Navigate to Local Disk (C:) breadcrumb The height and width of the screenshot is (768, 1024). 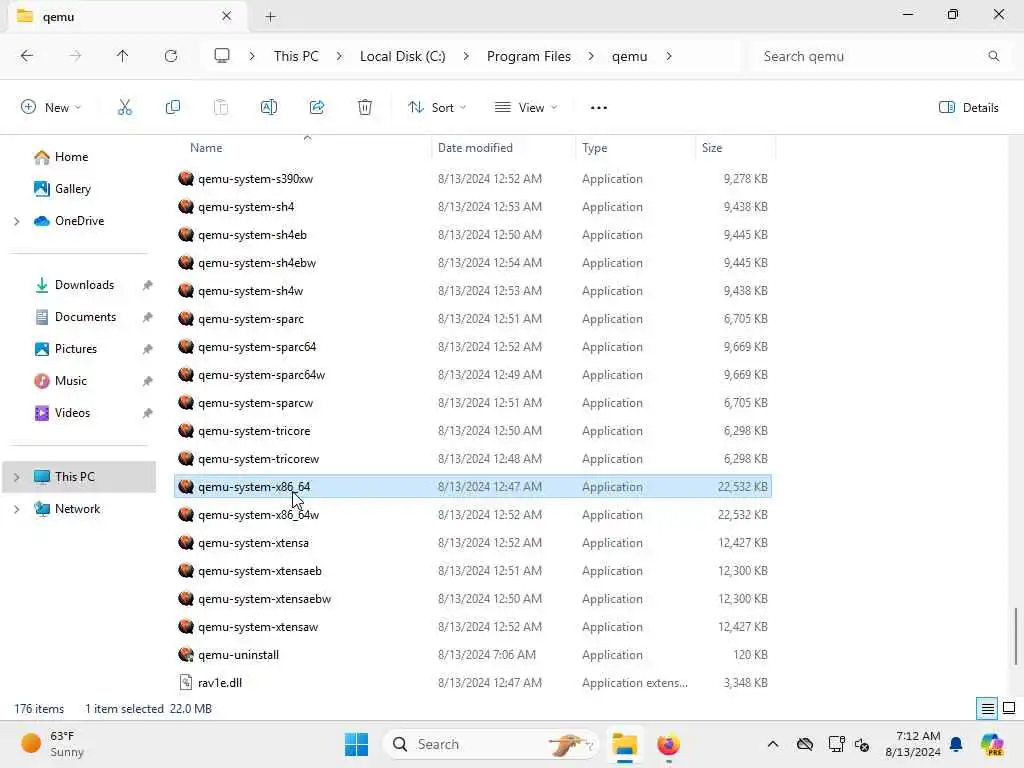(x=402, y=56)
